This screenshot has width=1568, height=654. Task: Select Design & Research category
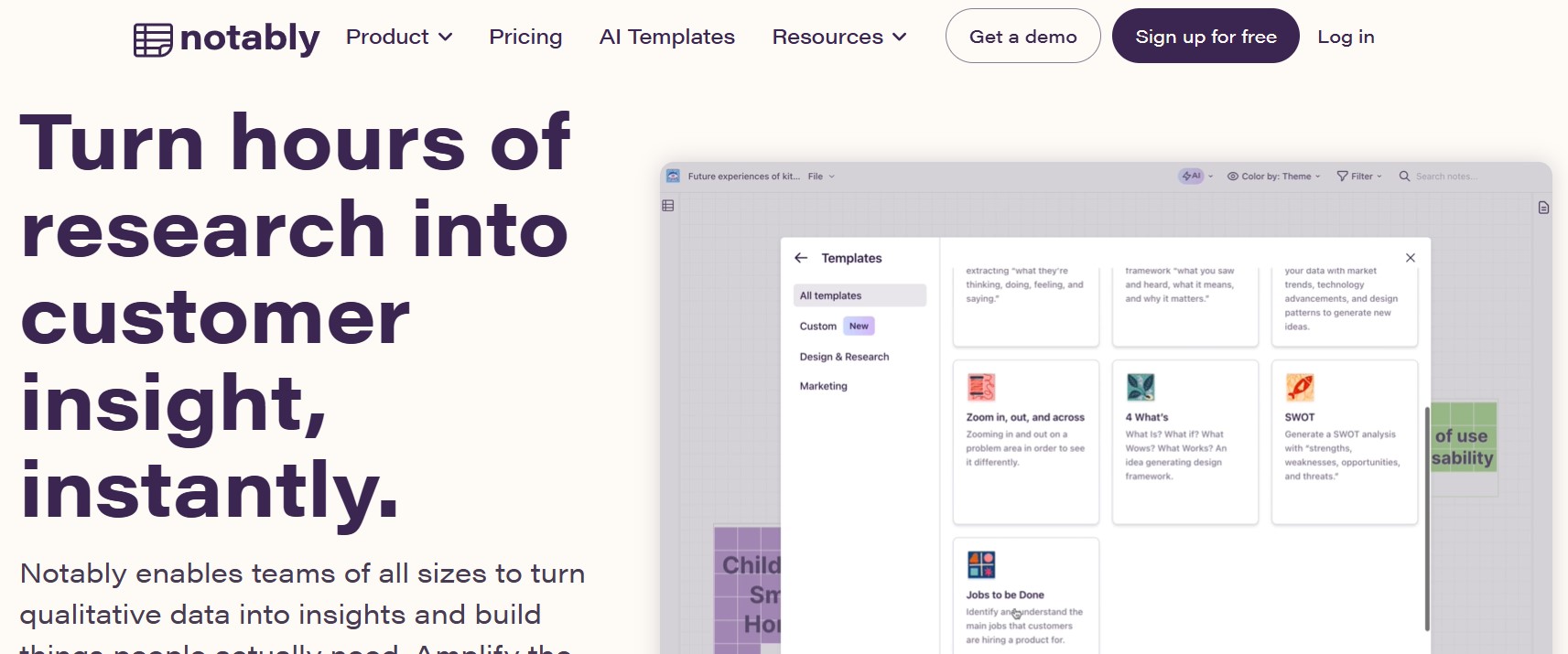[x=844, y=357]
